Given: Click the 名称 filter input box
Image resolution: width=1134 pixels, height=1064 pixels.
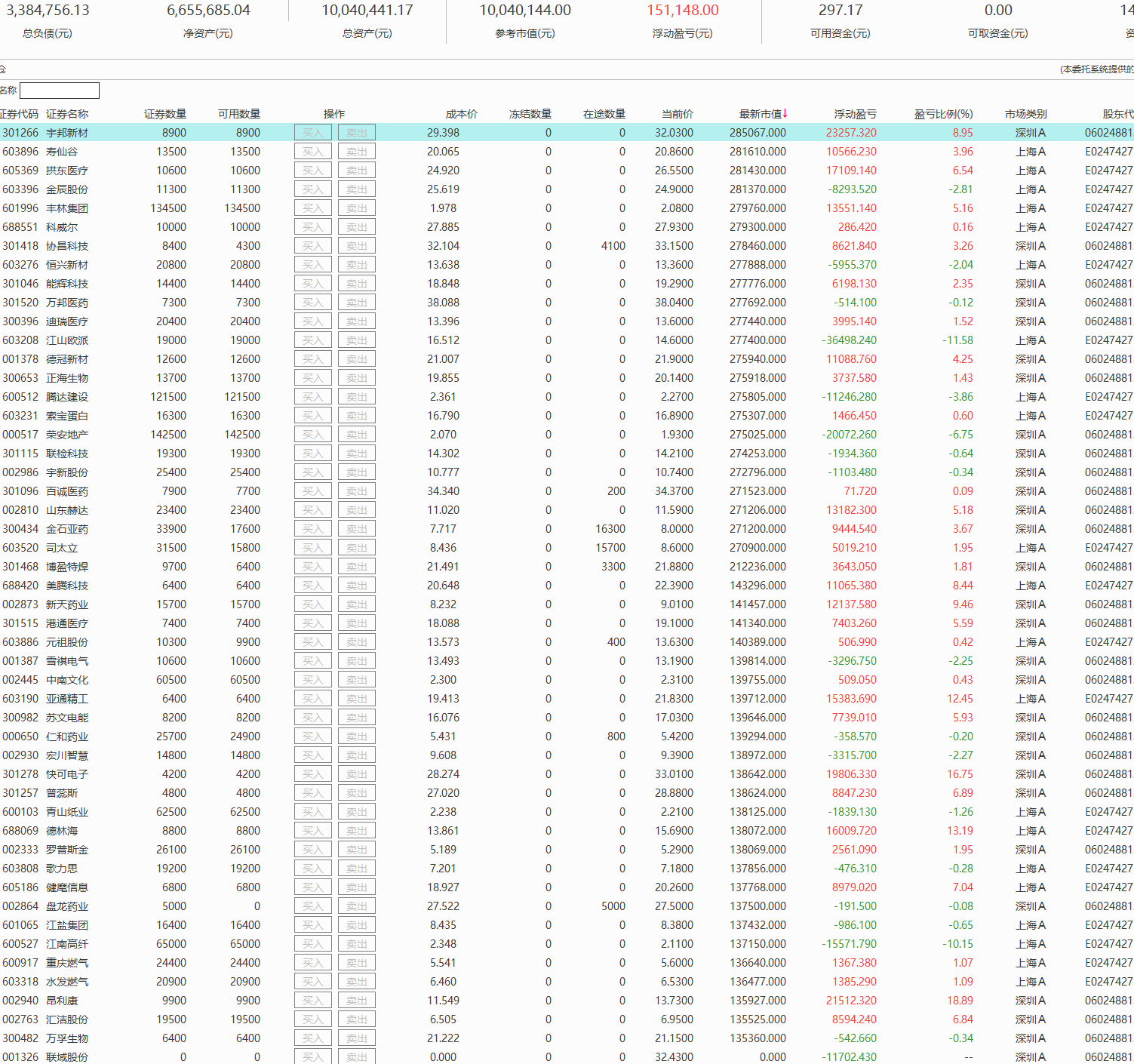Looking at the screenshot, I should pos(60,91).
